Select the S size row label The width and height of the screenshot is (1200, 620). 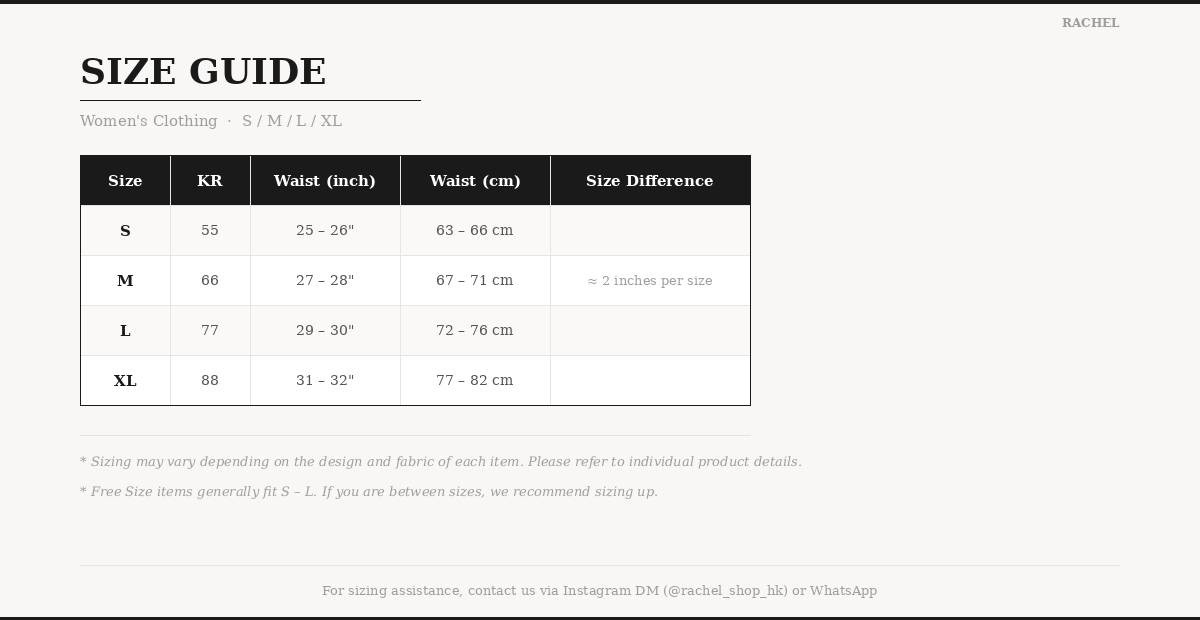125,231
